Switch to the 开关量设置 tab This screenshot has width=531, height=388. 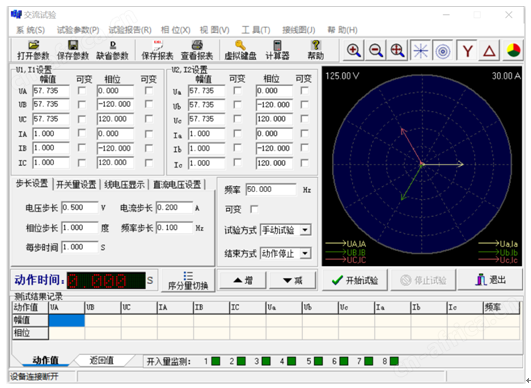[x=76, y=185]
